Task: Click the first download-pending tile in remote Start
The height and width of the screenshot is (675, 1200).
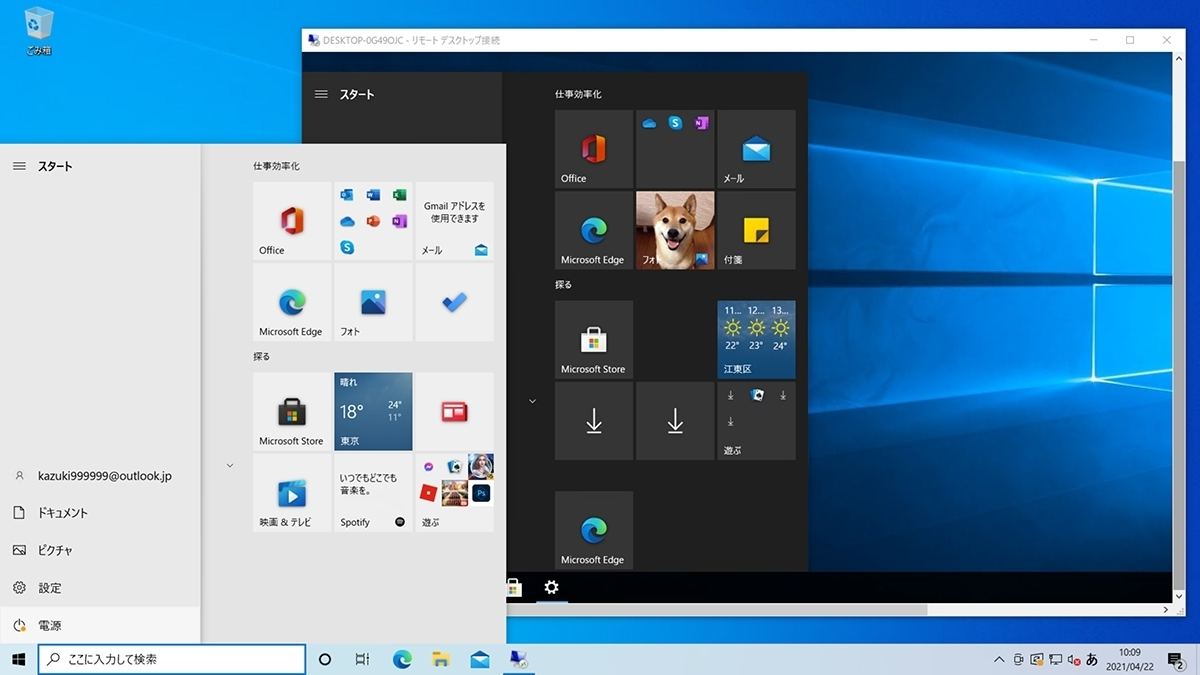Action: (x=594, y=421)
